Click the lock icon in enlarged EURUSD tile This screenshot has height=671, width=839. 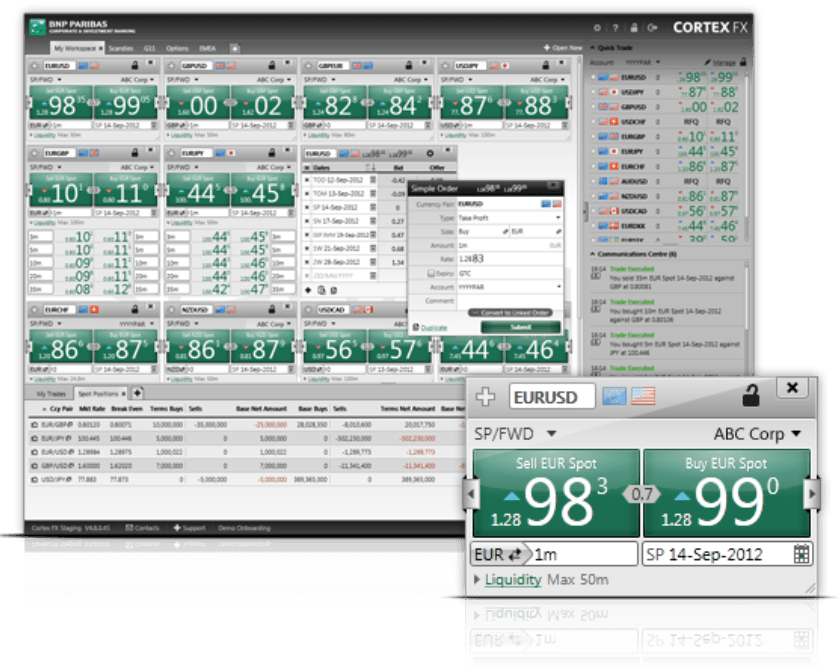pos(750,396)
